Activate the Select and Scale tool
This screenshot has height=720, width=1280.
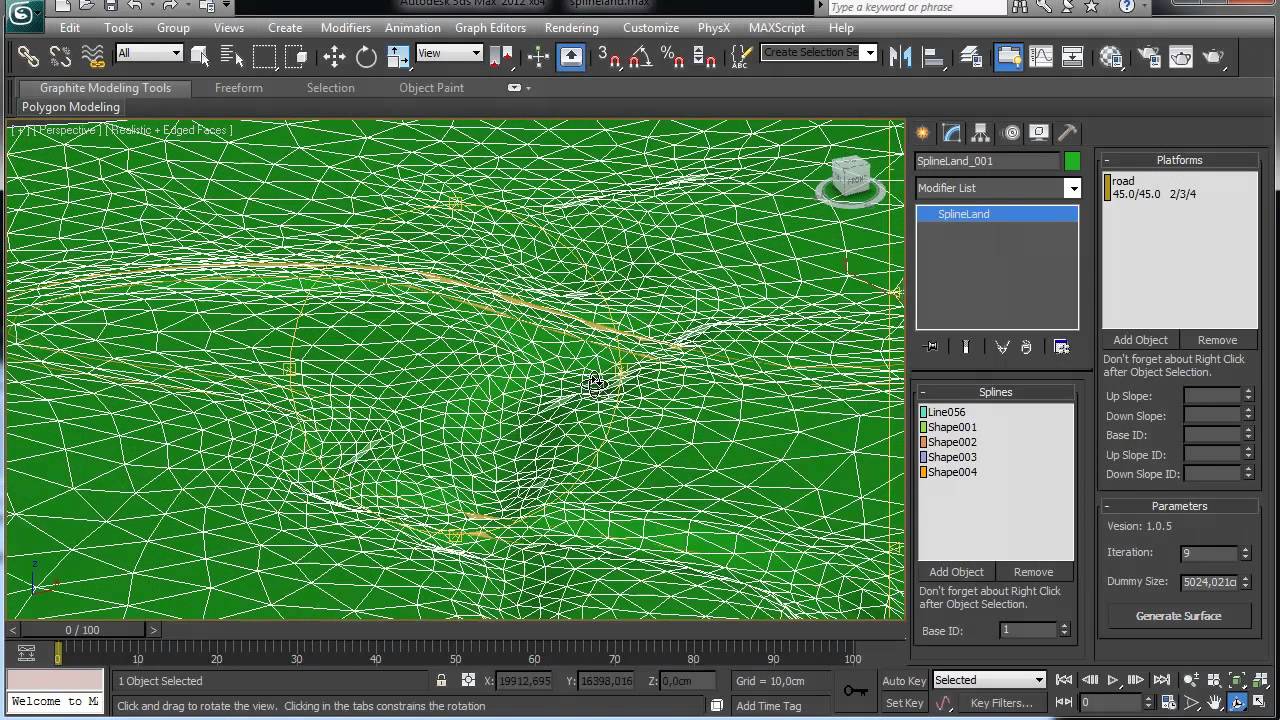(x=398, y=56)
